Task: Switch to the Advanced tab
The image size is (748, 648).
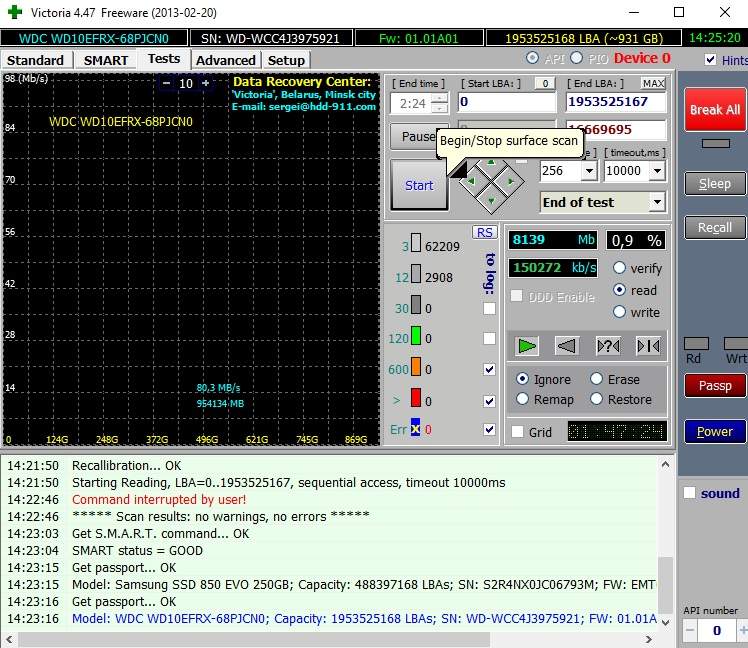Action: (x=226, y=60)
